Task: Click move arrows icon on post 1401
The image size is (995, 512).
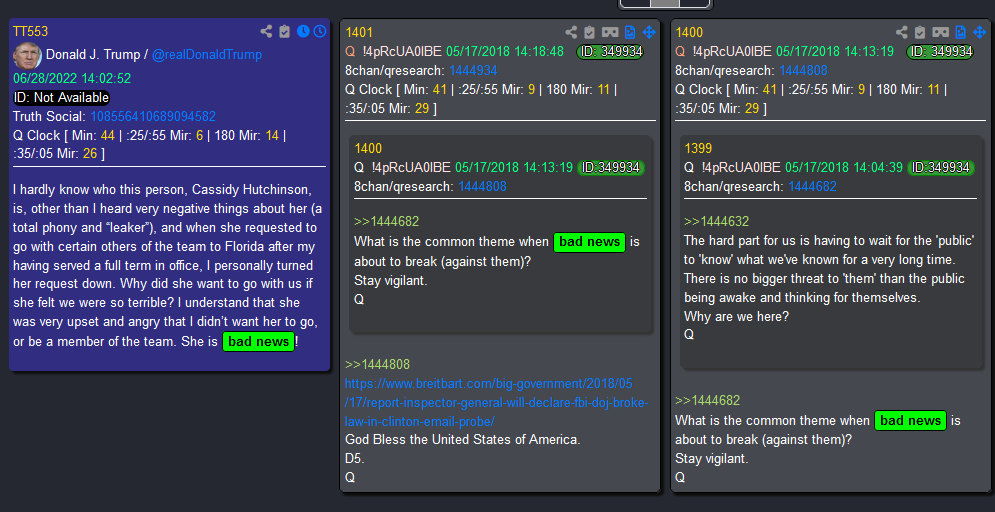Action: click(x=648, y=32)
